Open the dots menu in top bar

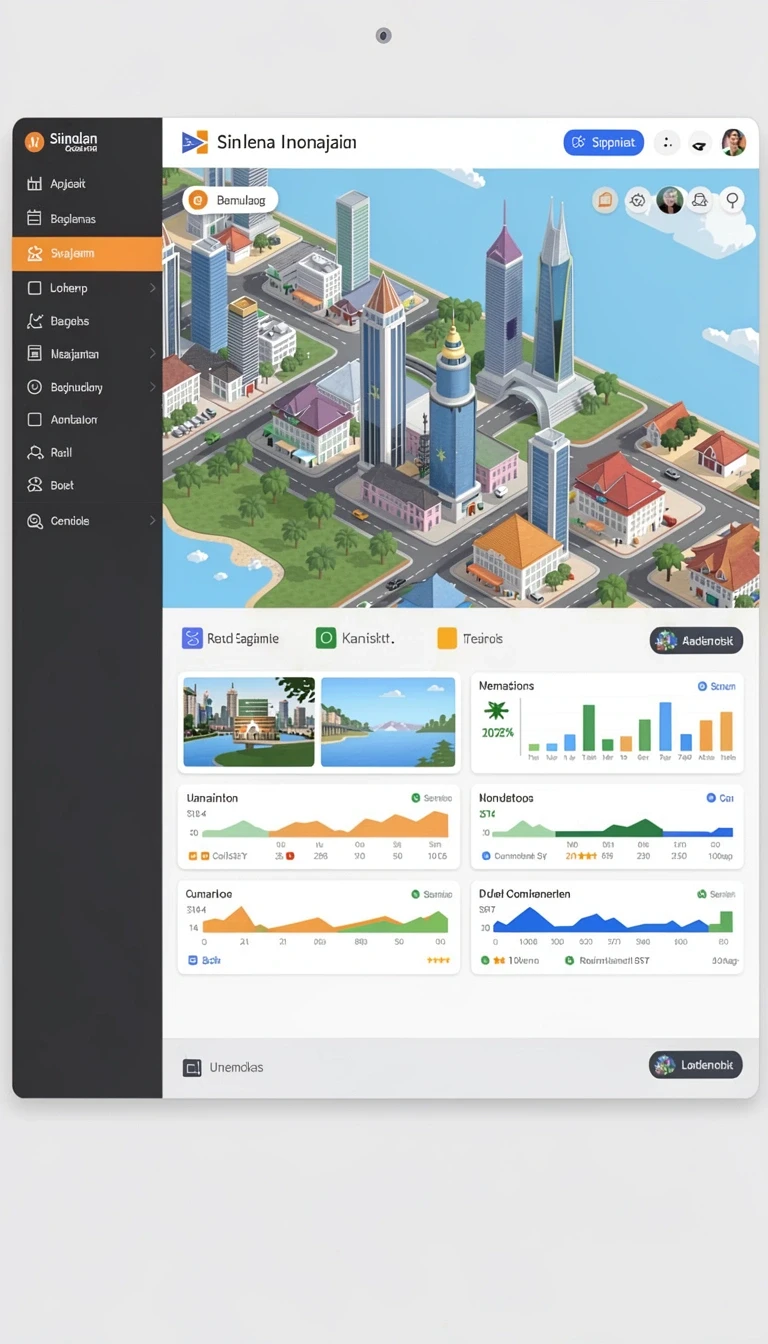(667, 143)
